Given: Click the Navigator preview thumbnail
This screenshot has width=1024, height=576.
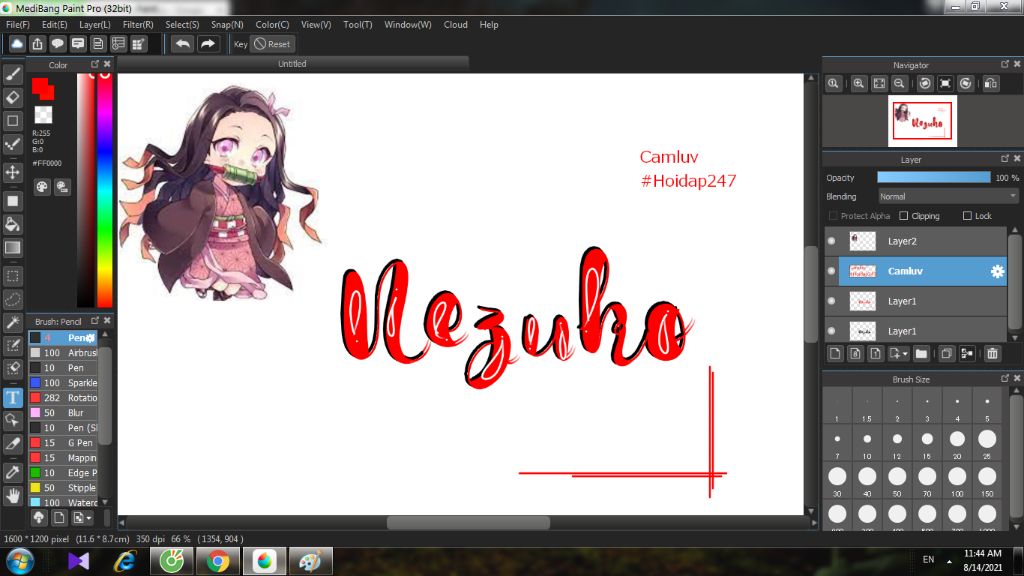Looking at the screenshot, I should tap(922, 121).
